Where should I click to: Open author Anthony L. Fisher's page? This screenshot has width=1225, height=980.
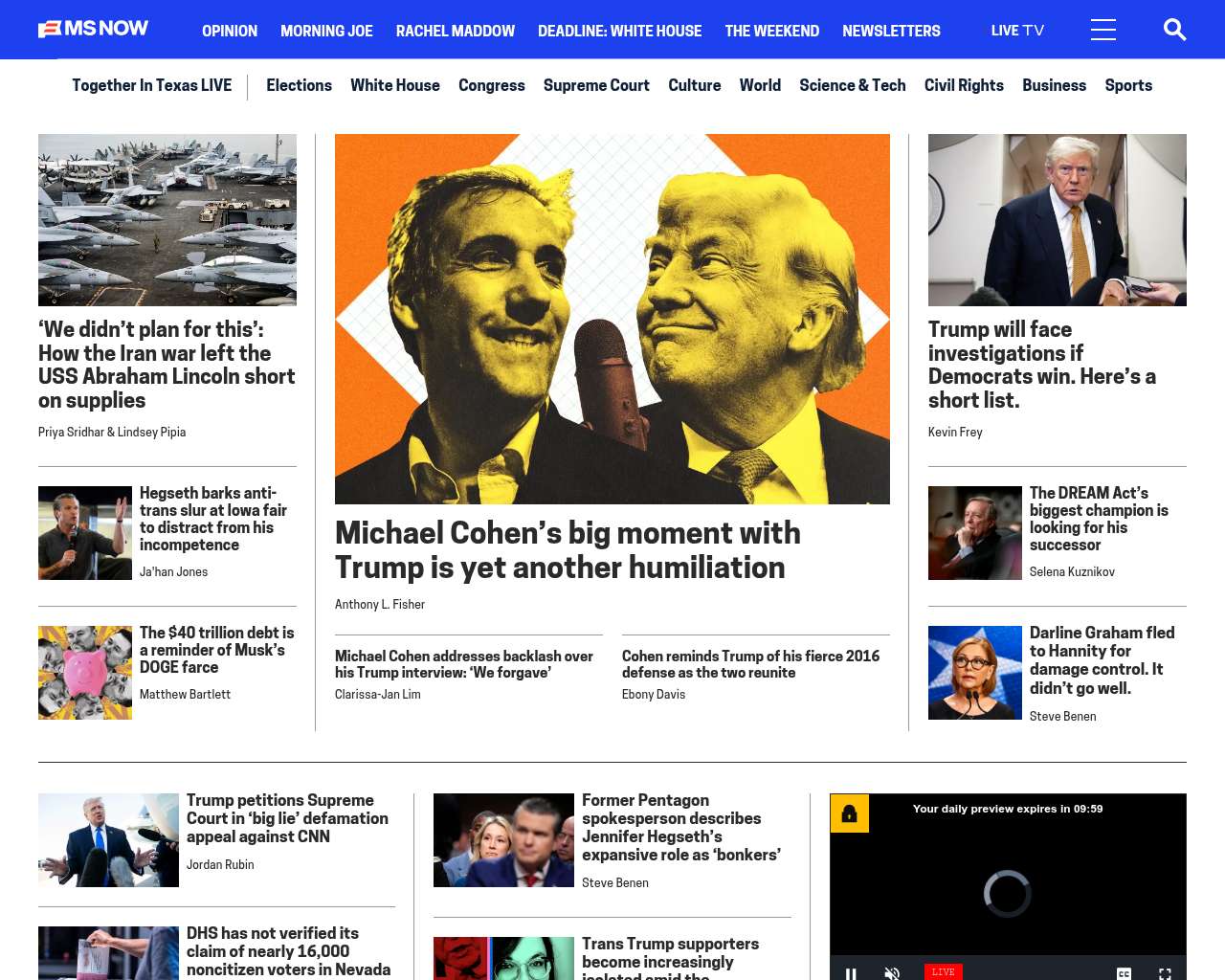pyautogui.click(x=380, y=605)
